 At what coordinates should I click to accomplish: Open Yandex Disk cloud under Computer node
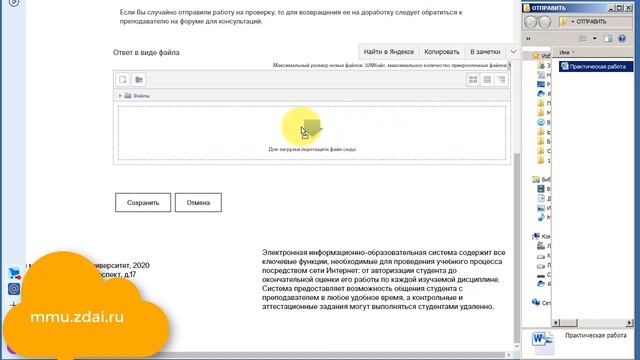click(544, 283)
